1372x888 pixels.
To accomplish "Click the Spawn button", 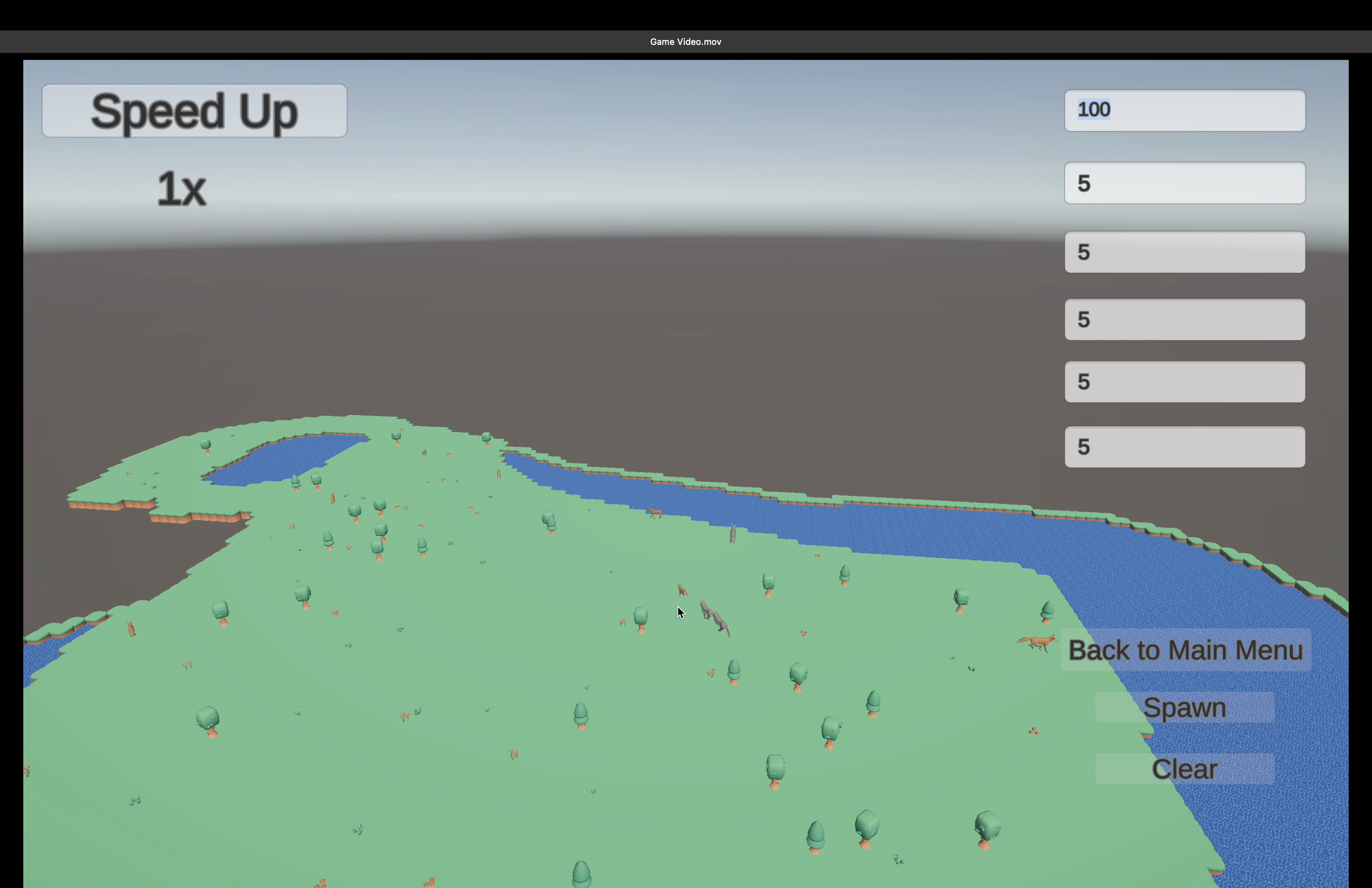I will click(x=1184, y=707).
